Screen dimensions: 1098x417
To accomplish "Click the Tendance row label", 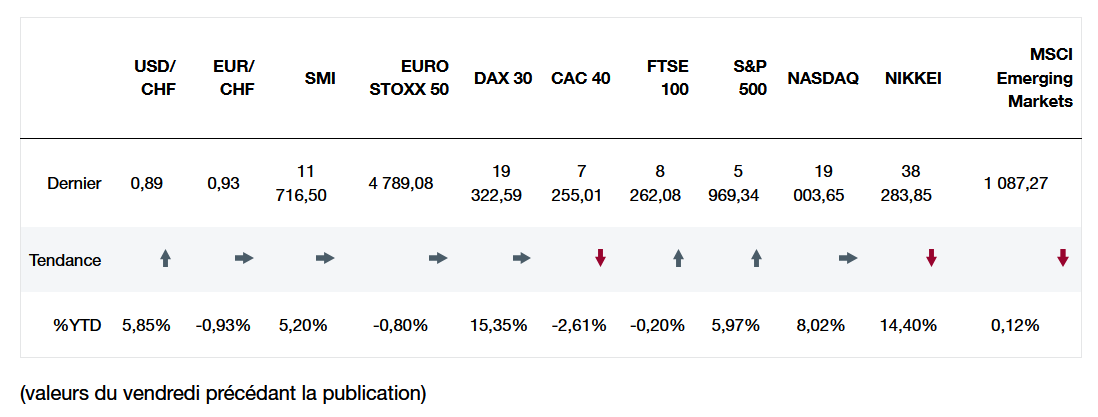I will [x=65, y=260].
